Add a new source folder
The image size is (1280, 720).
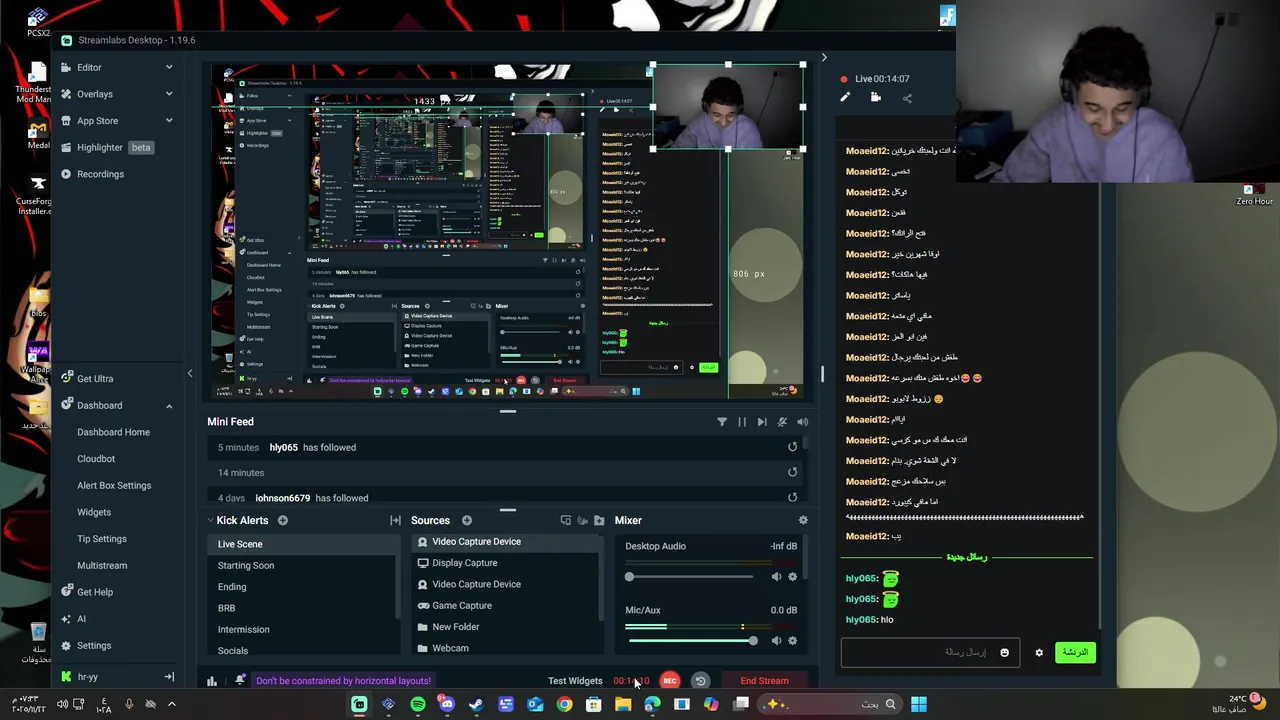pyautogui.click(x=599, y=520)
